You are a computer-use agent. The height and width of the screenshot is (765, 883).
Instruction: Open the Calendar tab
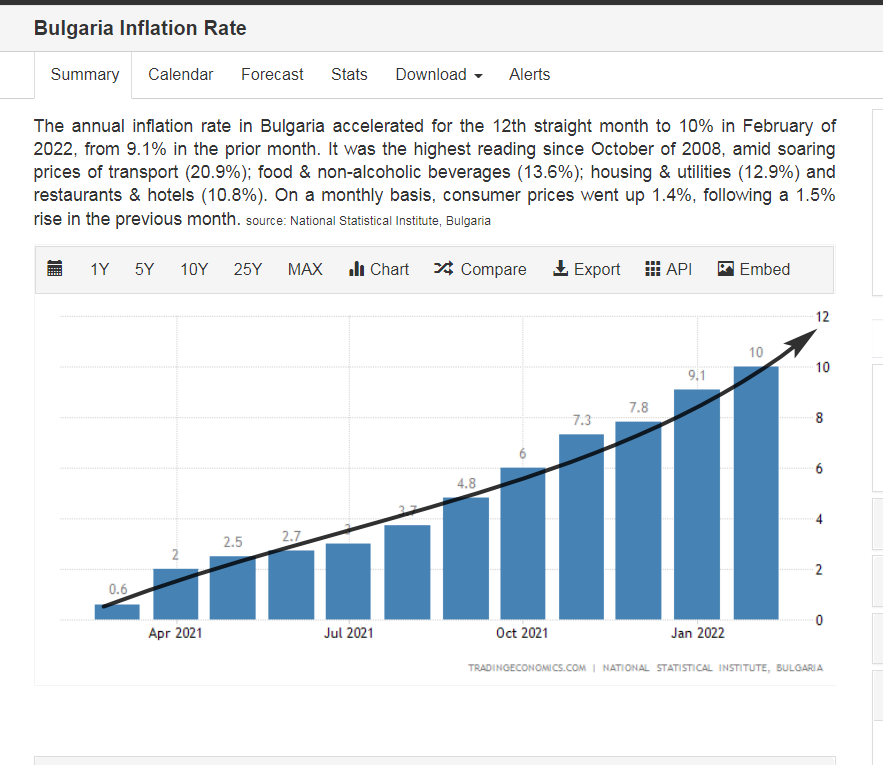(181, 75)
